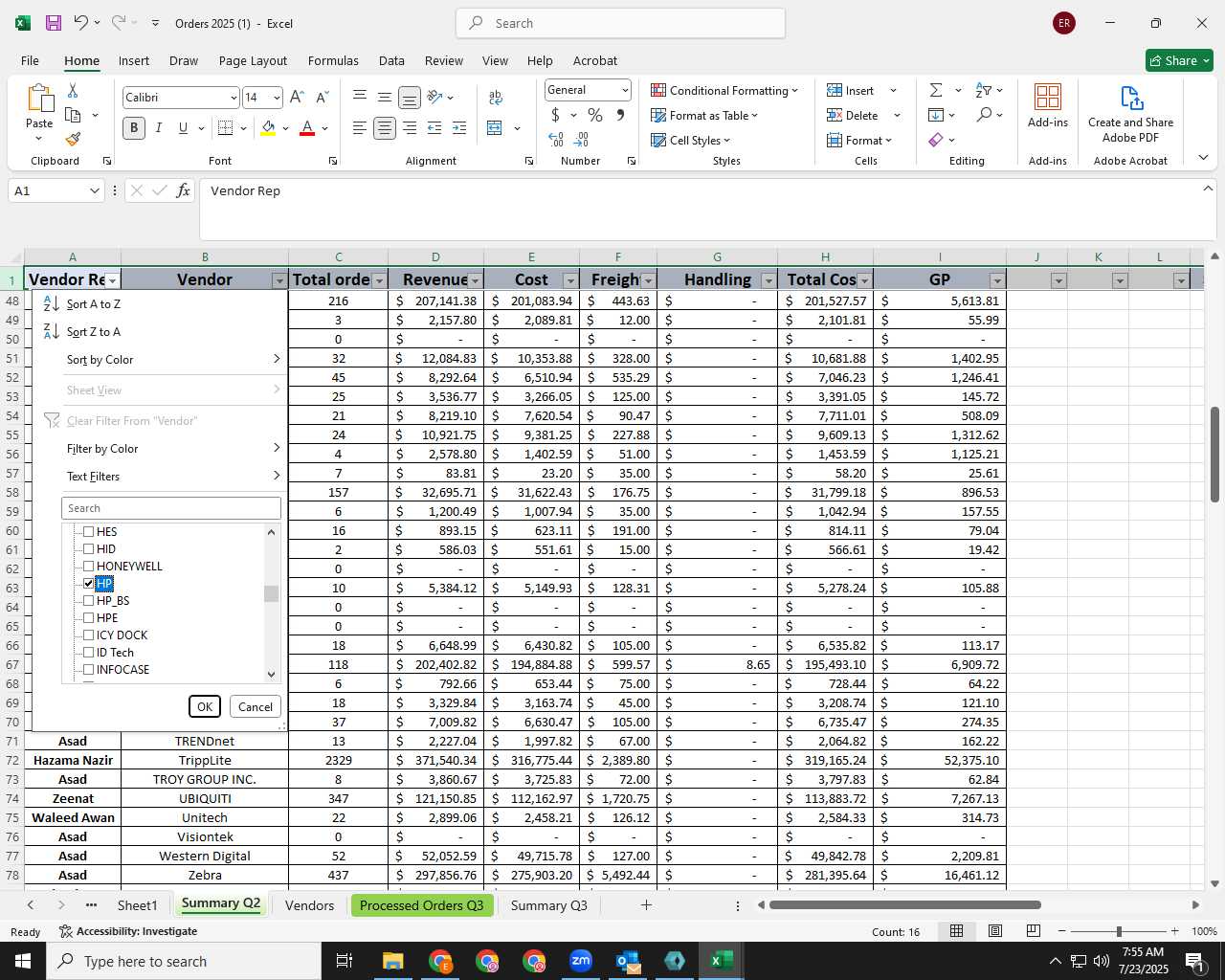Click the Undo arrow icon
The image size is (1225, 980).
[81, 23]
